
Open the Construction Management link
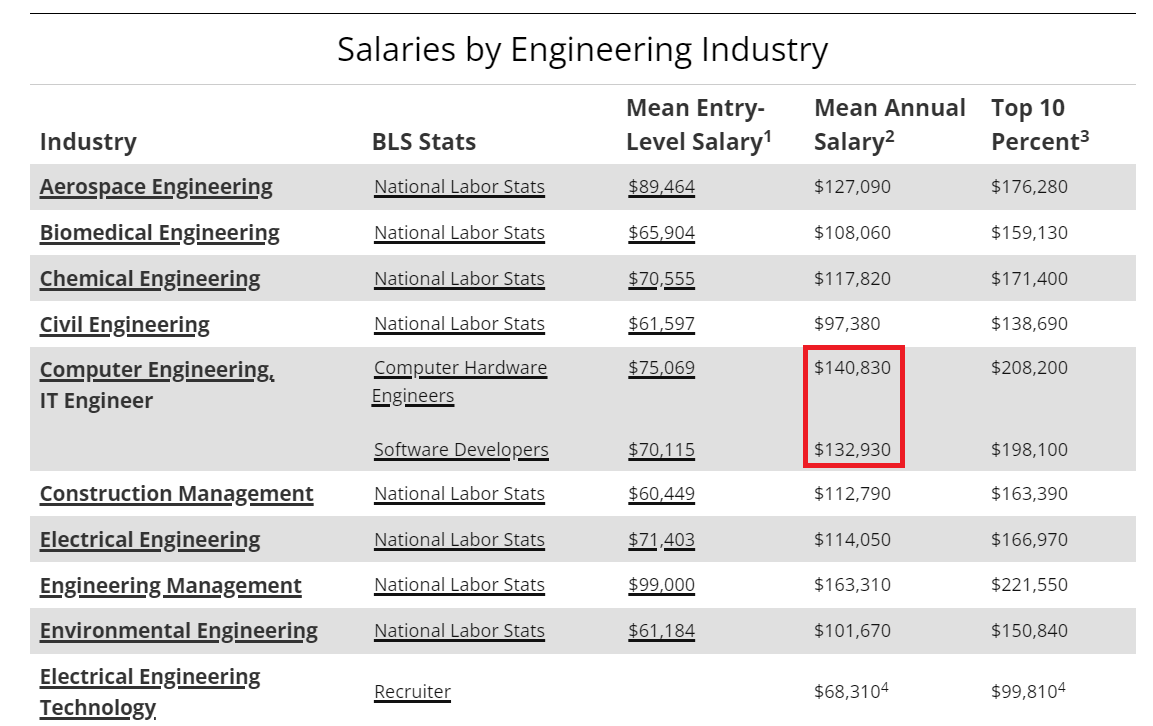pos(176,494)
